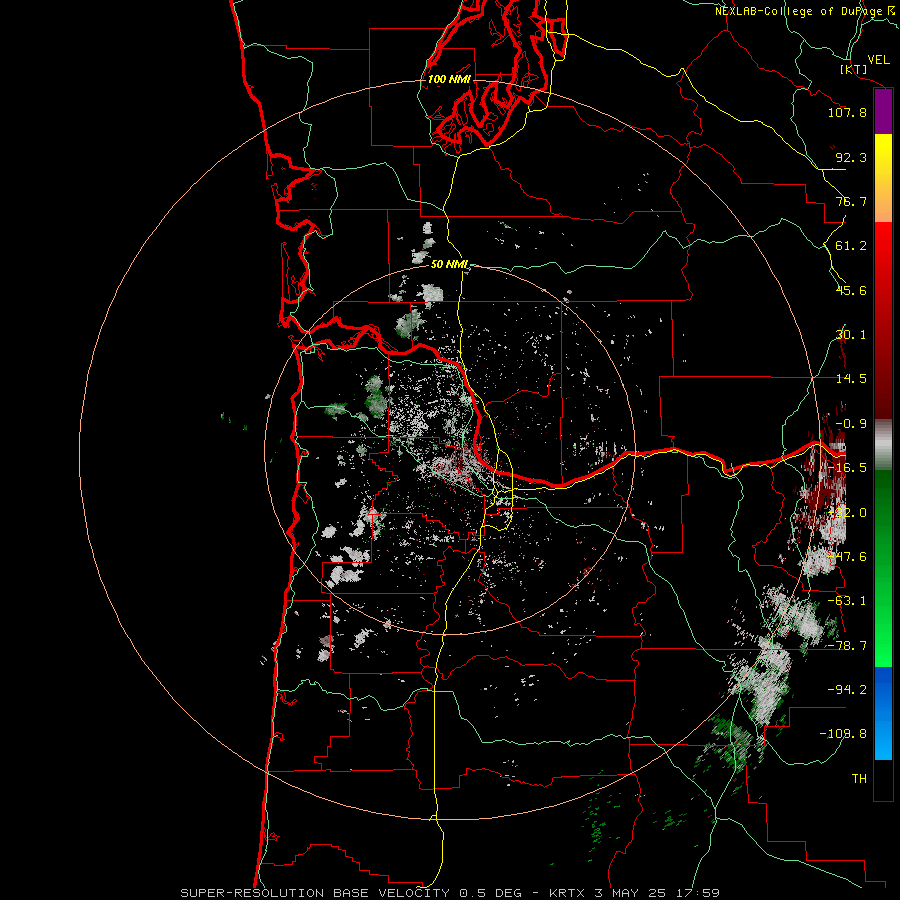
Task: Pick the purple segment of velocity color bar
Action: [x=883, y=112]
